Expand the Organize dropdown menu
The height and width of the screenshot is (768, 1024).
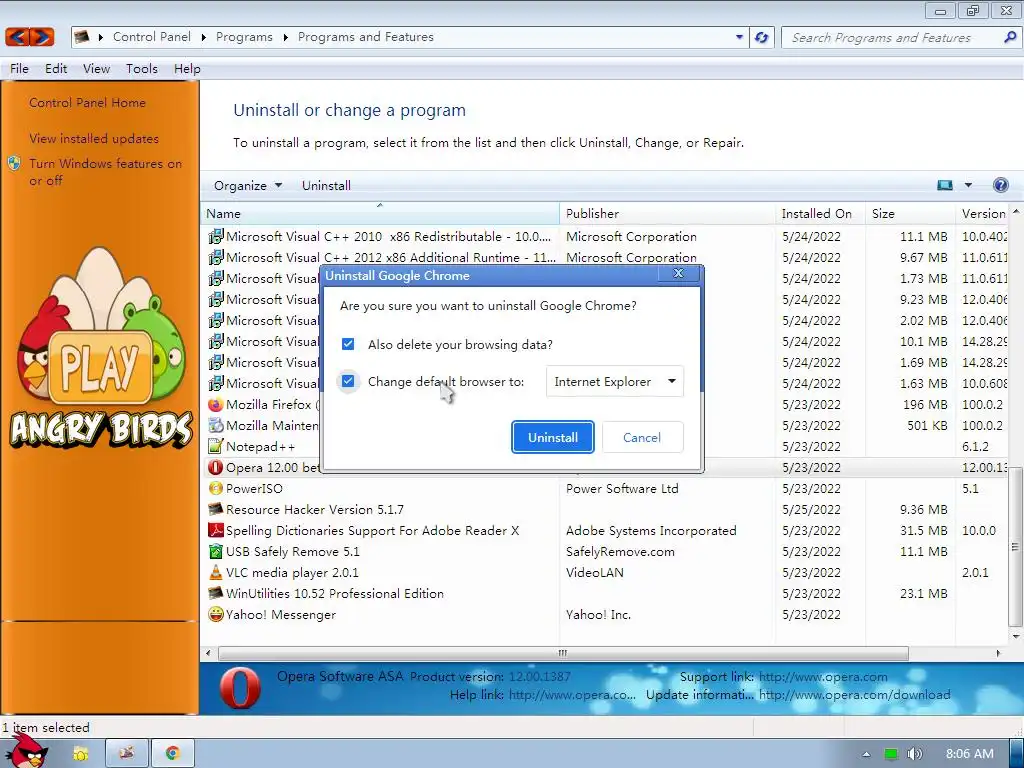pyautogui.click(x=248, y=185)
